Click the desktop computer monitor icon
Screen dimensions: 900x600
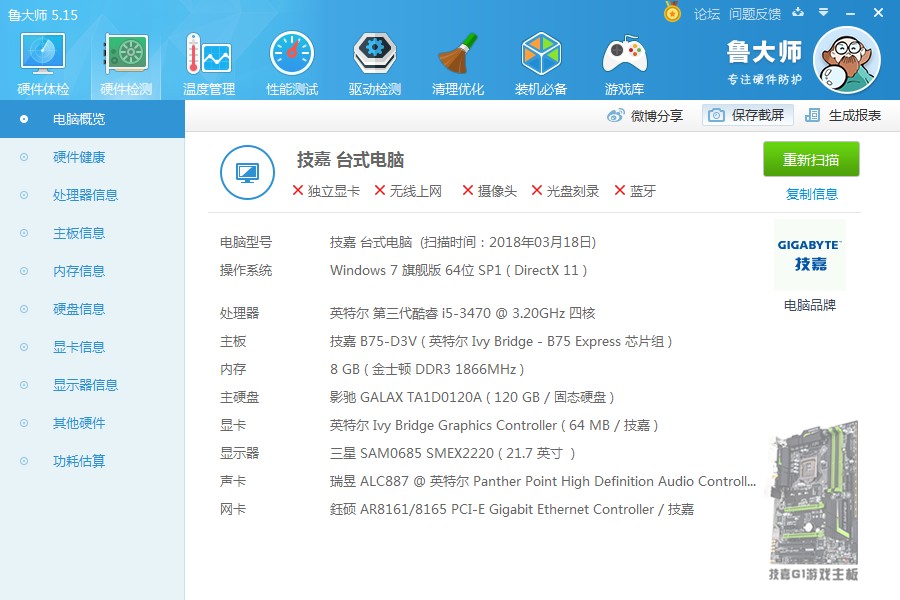(x=247, y=172)
